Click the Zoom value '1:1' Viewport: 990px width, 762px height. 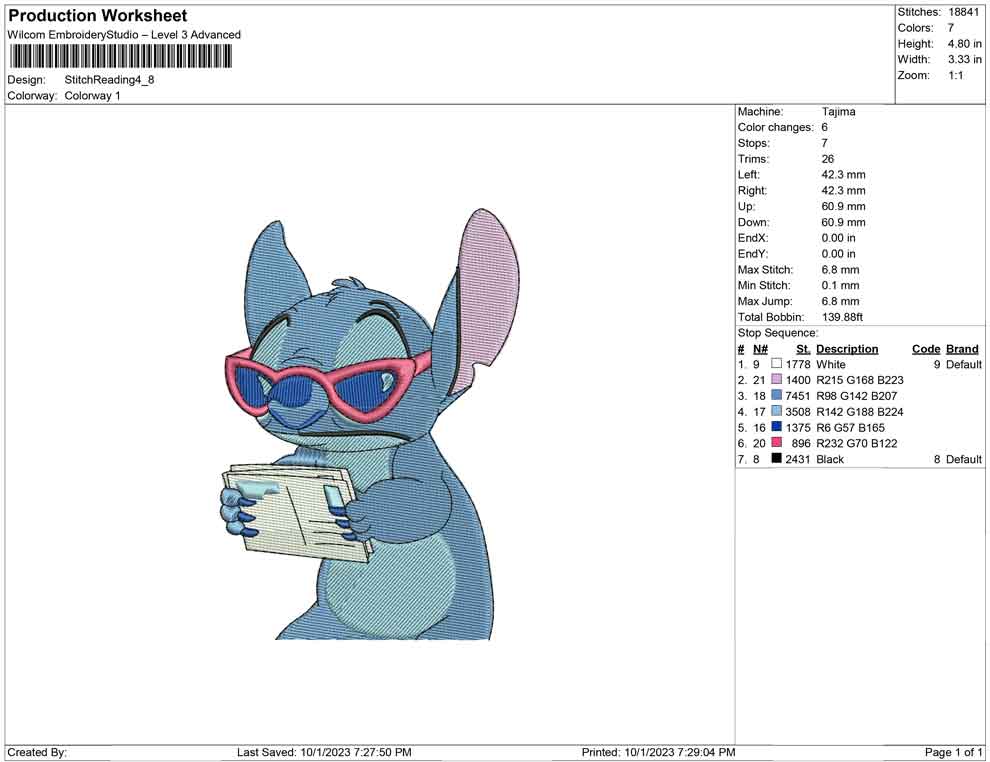(955, 75)
